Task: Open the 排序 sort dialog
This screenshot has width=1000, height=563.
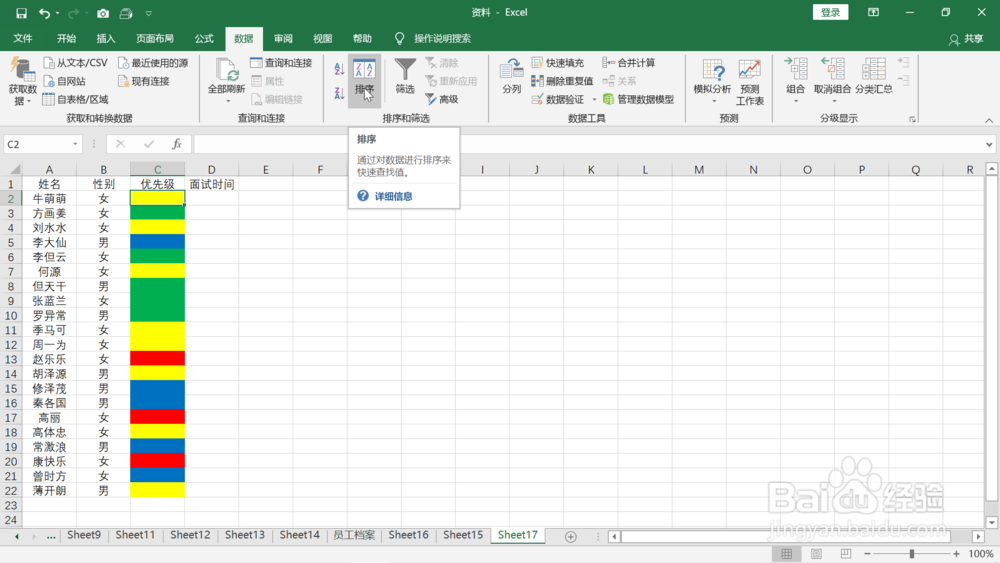Action: point(364,80)
